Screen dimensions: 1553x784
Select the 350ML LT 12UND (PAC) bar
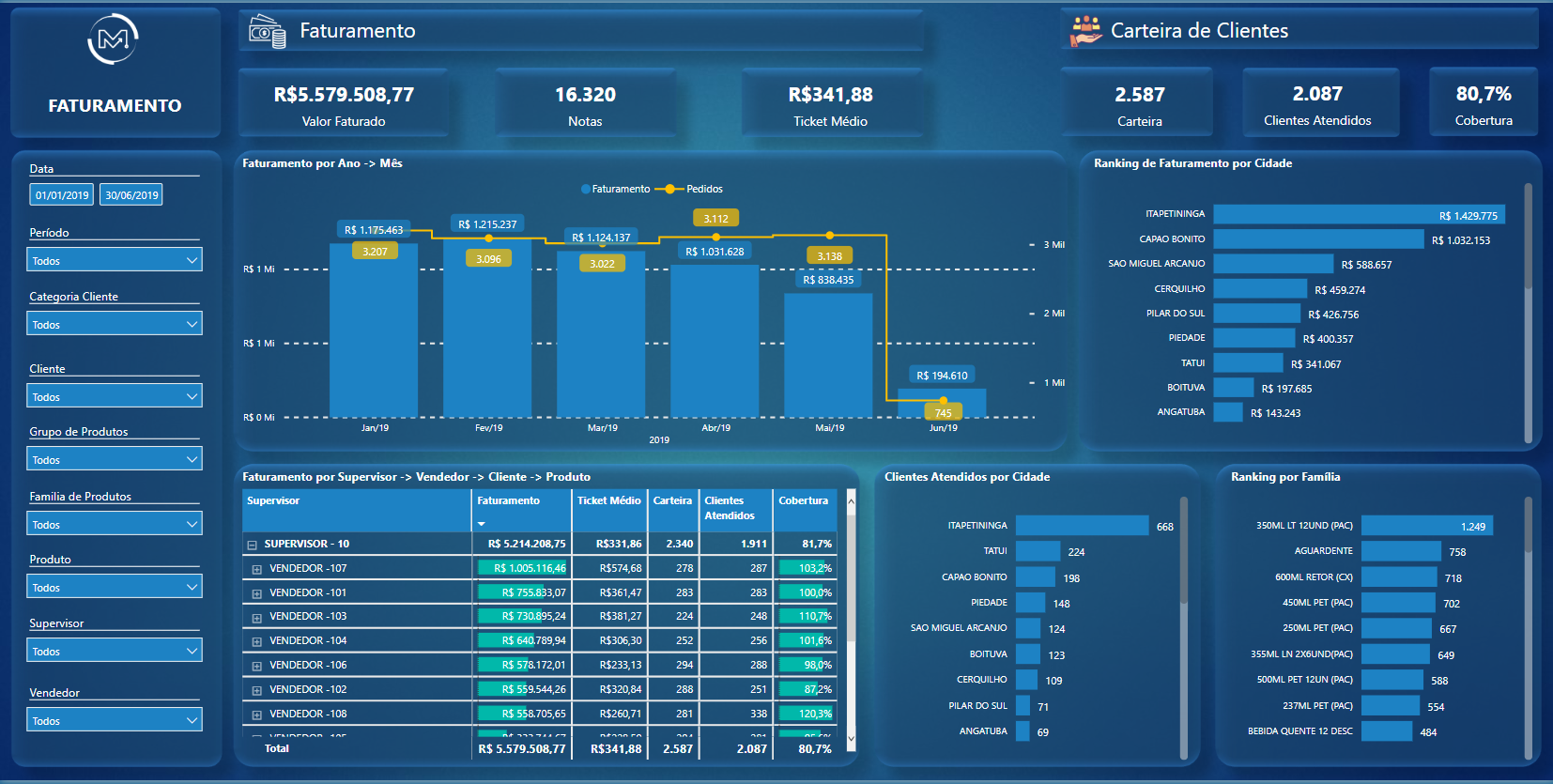[1427, 526]
